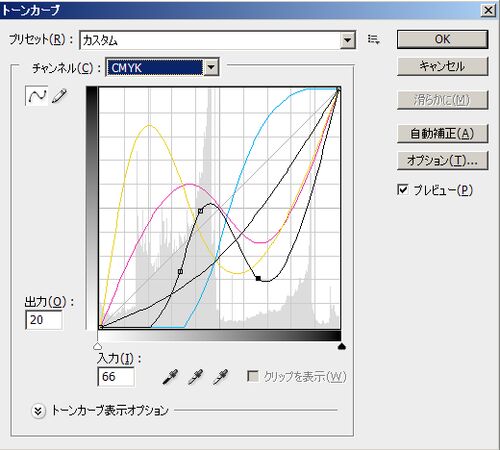Select the pencil draw-curve tool
500x450 pixels.
[x=60, y=96]
